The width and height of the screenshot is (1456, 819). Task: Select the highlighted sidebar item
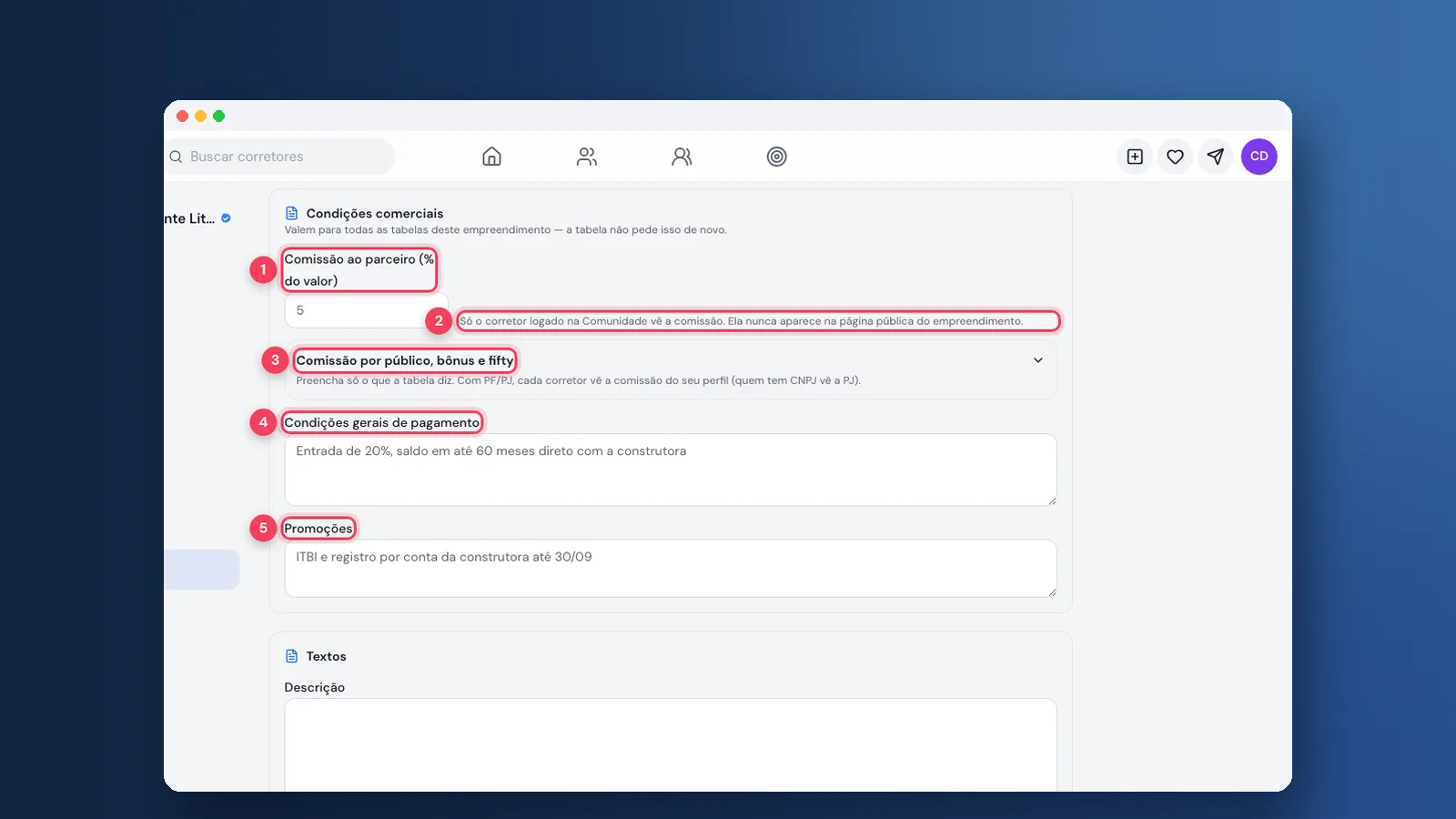tap(201, 569)
